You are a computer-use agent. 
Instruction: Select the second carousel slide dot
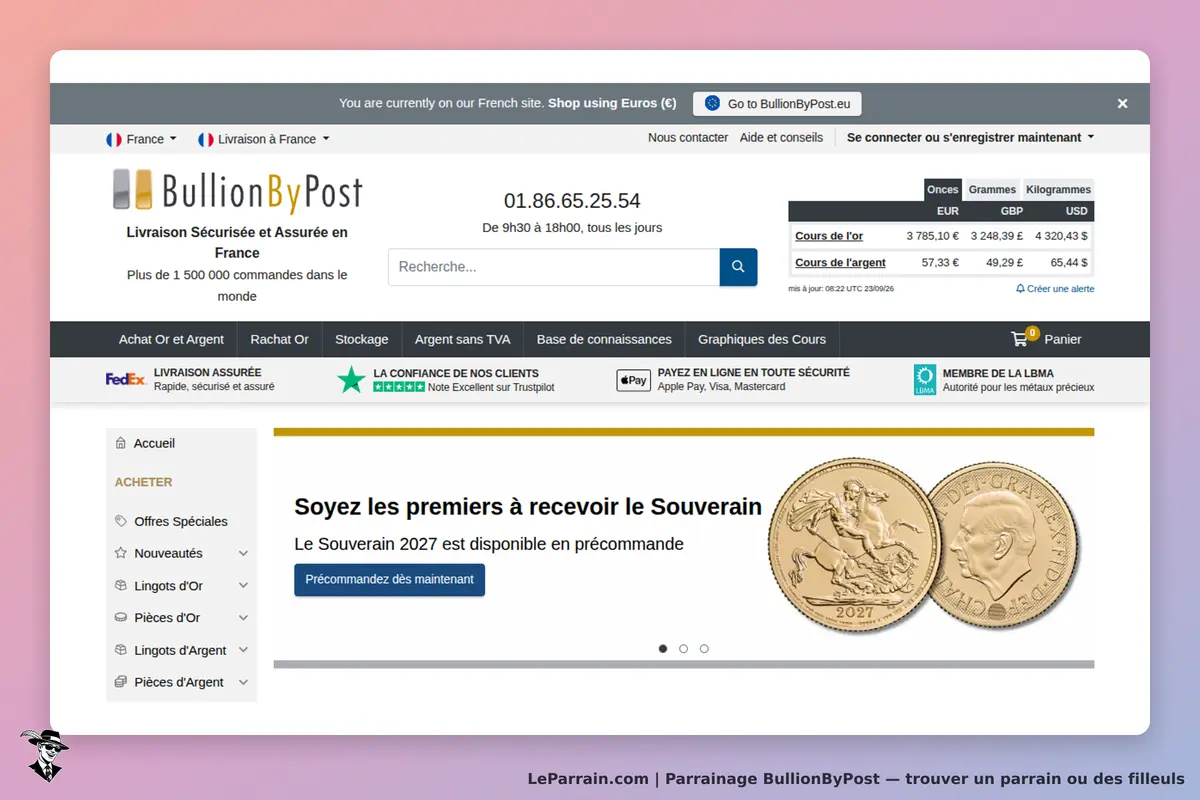tap(684, 649)
